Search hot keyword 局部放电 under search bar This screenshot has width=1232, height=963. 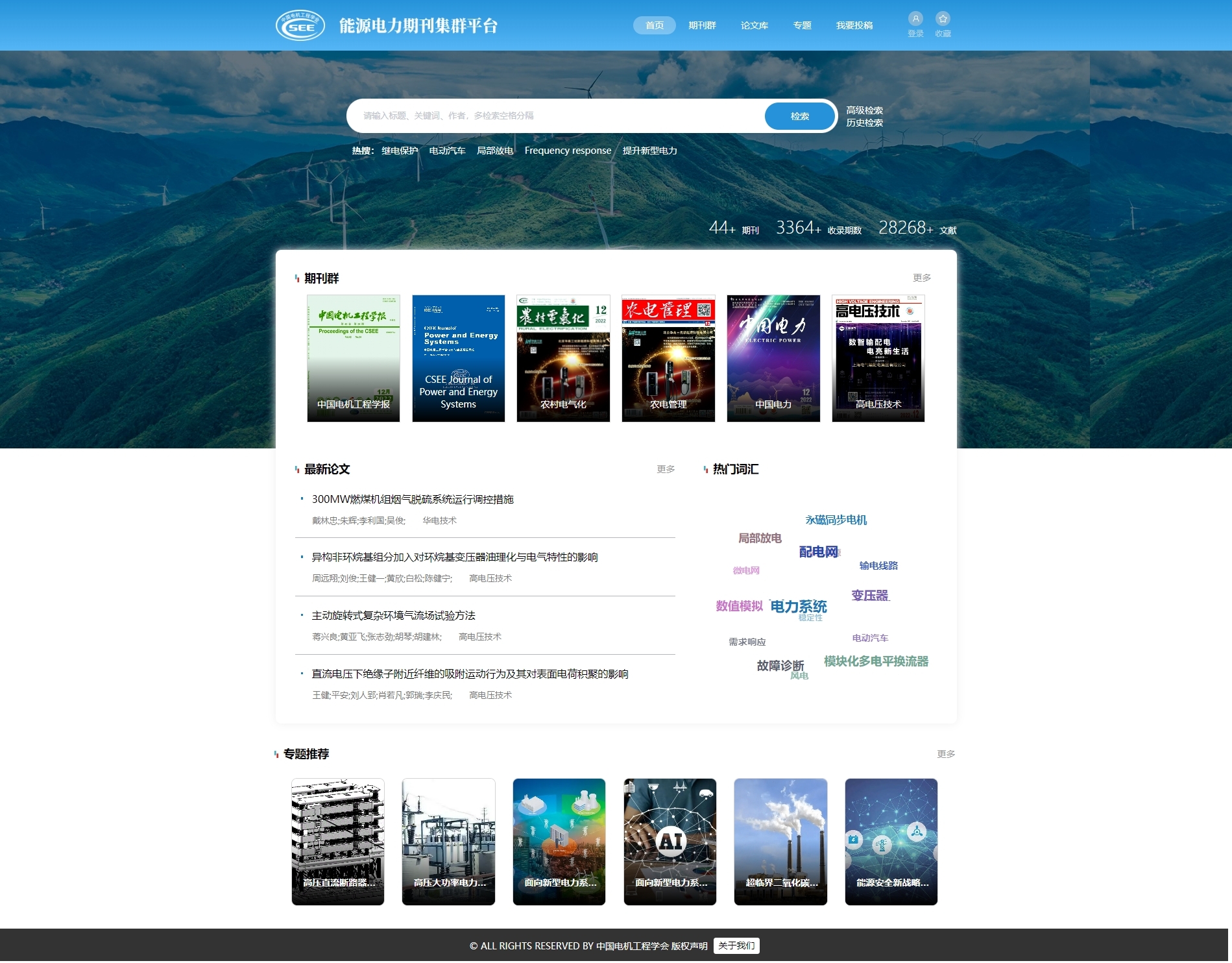(495, 151)
